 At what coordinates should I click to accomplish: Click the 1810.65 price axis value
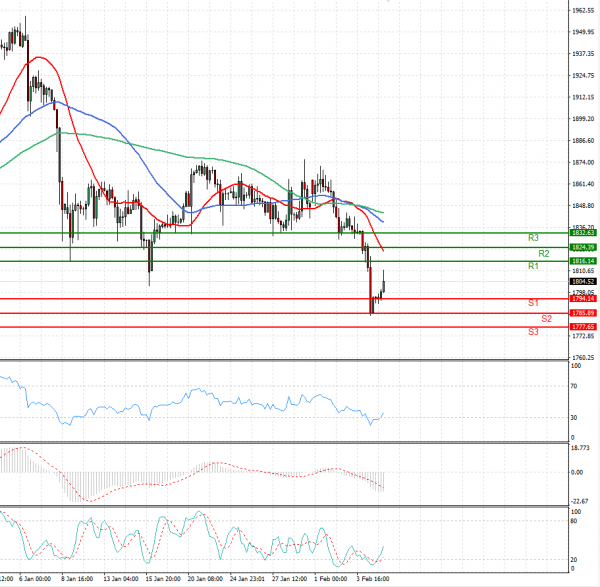583,271
